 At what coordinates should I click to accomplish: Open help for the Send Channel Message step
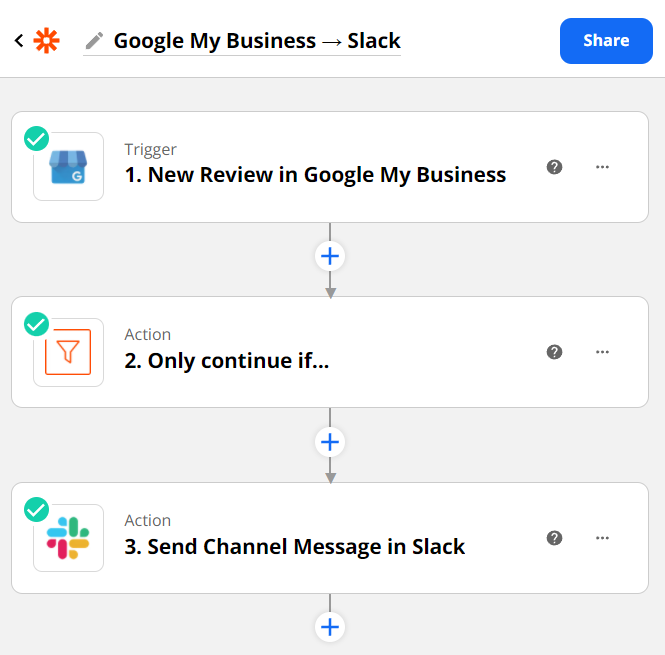554,538
